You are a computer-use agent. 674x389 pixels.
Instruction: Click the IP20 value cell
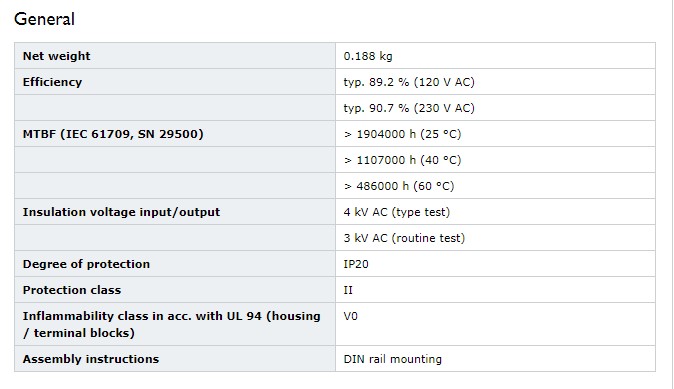[x=495, y=264]
